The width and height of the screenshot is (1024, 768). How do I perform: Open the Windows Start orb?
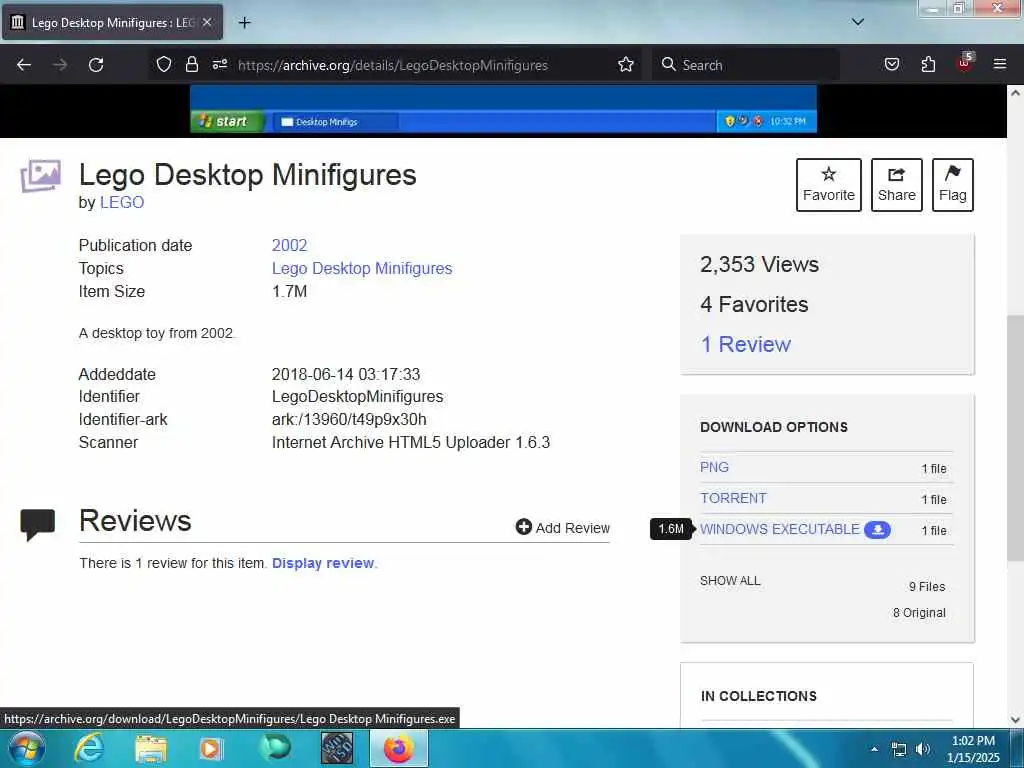click(x=27, y=748)
